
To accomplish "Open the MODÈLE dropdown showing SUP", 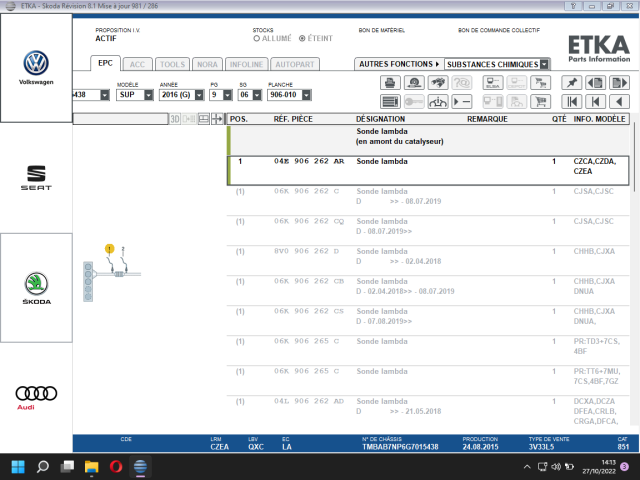I will point(149,95).
